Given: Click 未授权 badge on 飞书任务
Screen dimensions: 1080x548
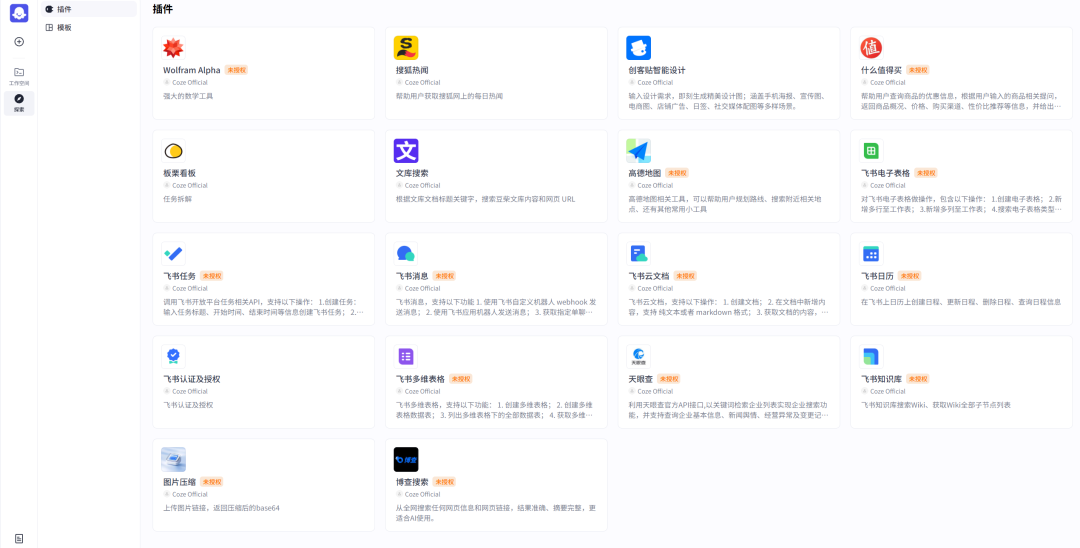Looking at the screenshot, I should pyautogui.click(x=211, y=276).
